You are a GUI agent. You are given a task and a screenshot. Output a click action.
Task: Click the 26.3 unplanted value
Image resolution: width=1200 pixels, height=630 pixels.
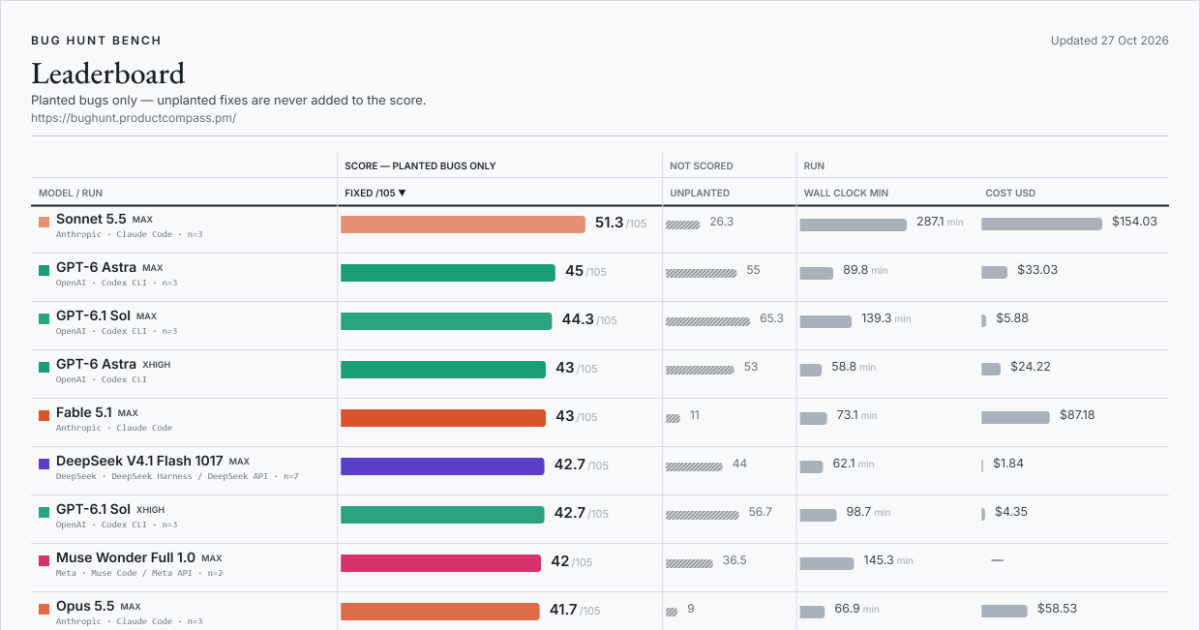pos(722,222)
